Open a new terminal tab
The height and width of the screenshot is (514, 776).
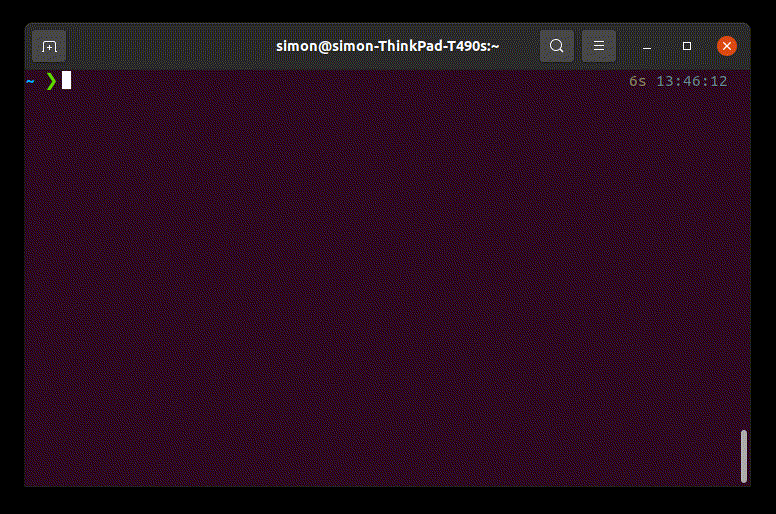[49, 47]
